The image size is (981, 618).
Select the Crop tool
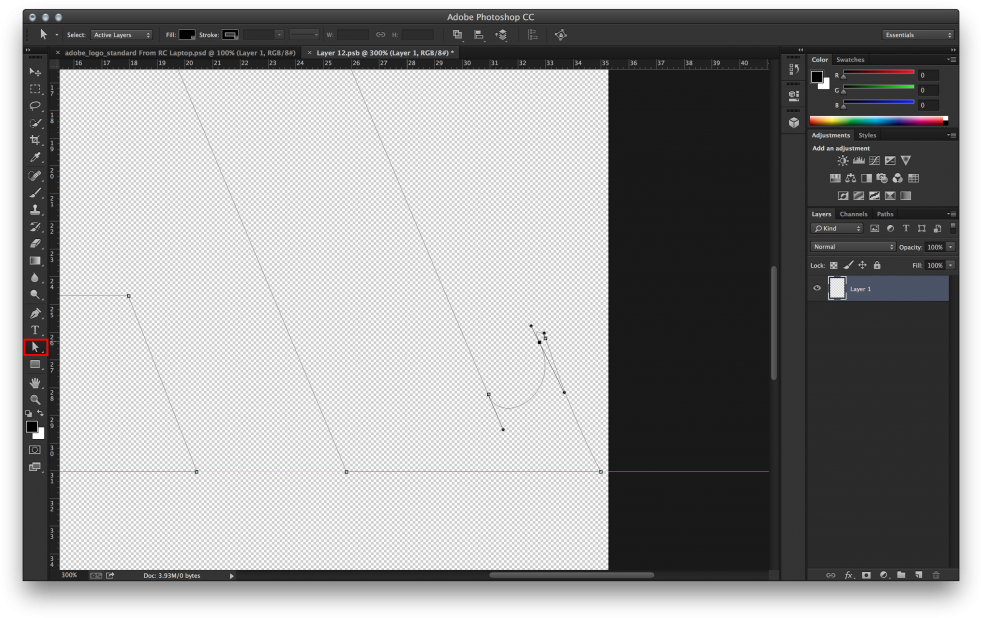pos(35,140)
